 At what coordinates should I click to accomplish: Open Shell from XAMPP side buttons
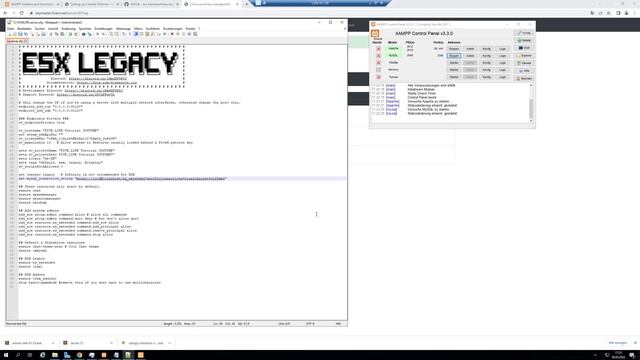click(524, 48)
